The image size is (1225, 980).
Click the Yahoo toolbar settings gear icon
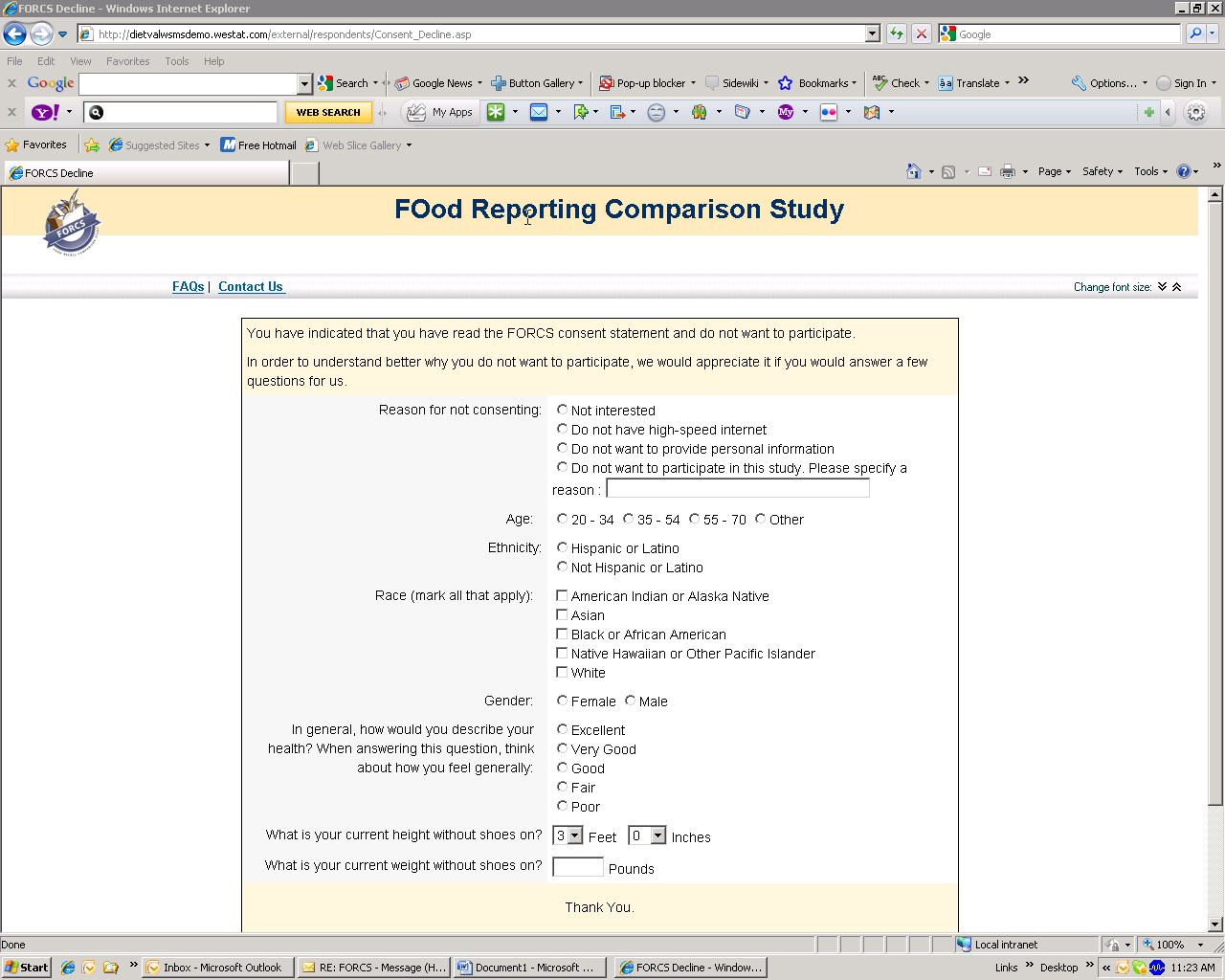1195,112
